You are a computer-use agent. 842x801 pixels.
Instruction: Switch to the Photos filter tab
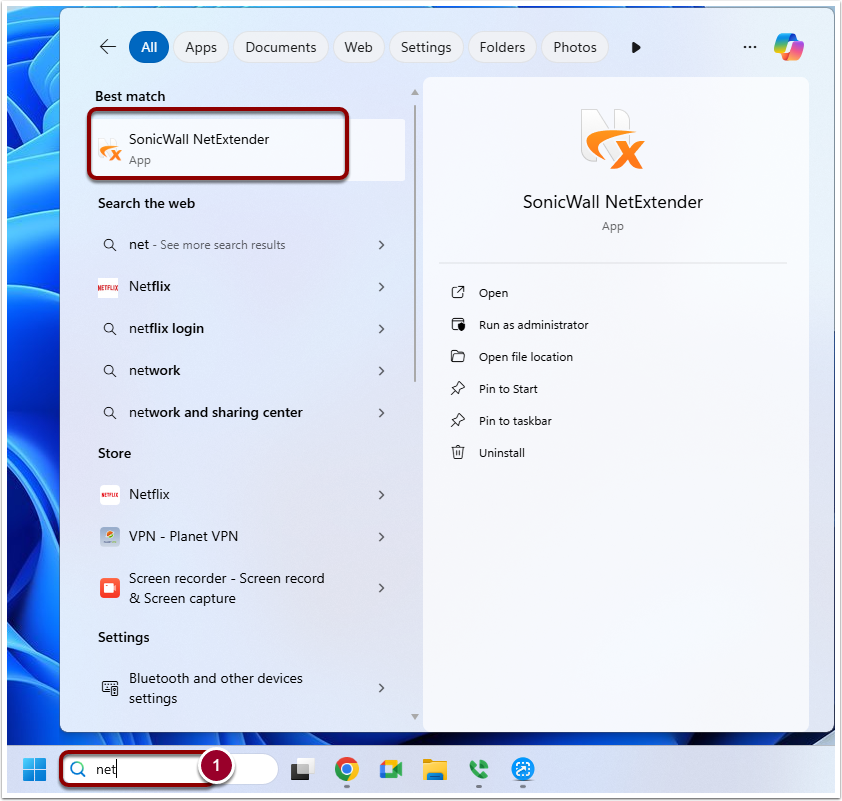[575, 47]
